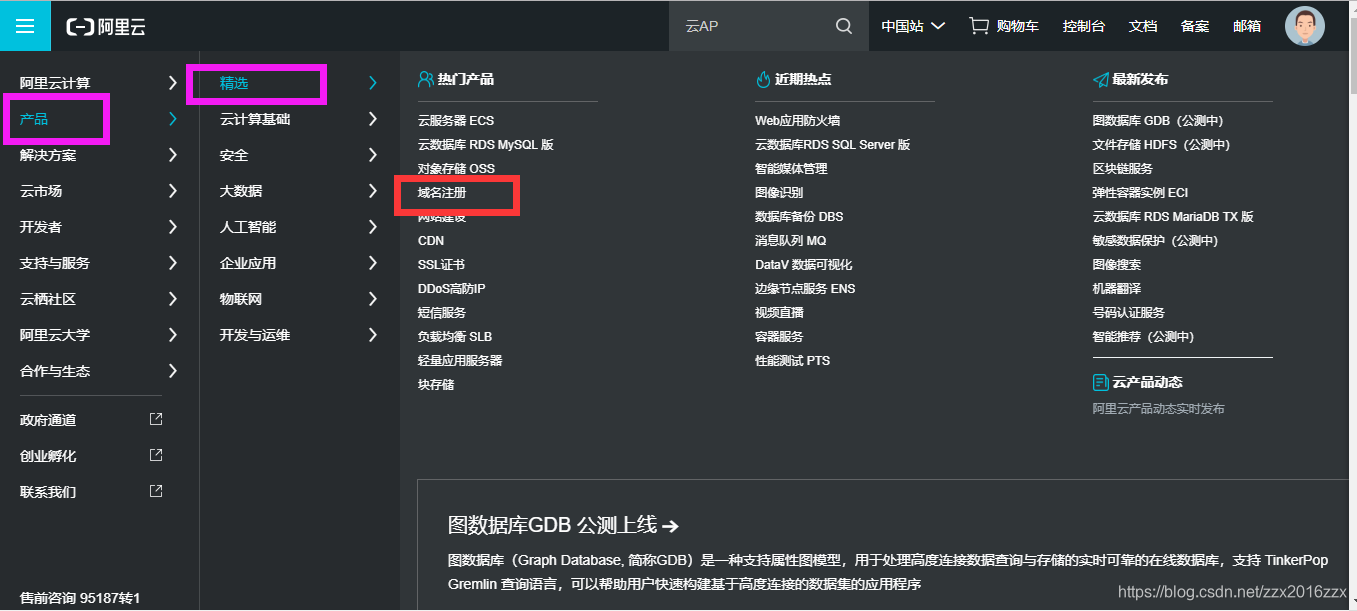The width and height of the screenshot is (1357, 611).
Task: Open 轻量应用服务器 link
Action: pos(460,361)
